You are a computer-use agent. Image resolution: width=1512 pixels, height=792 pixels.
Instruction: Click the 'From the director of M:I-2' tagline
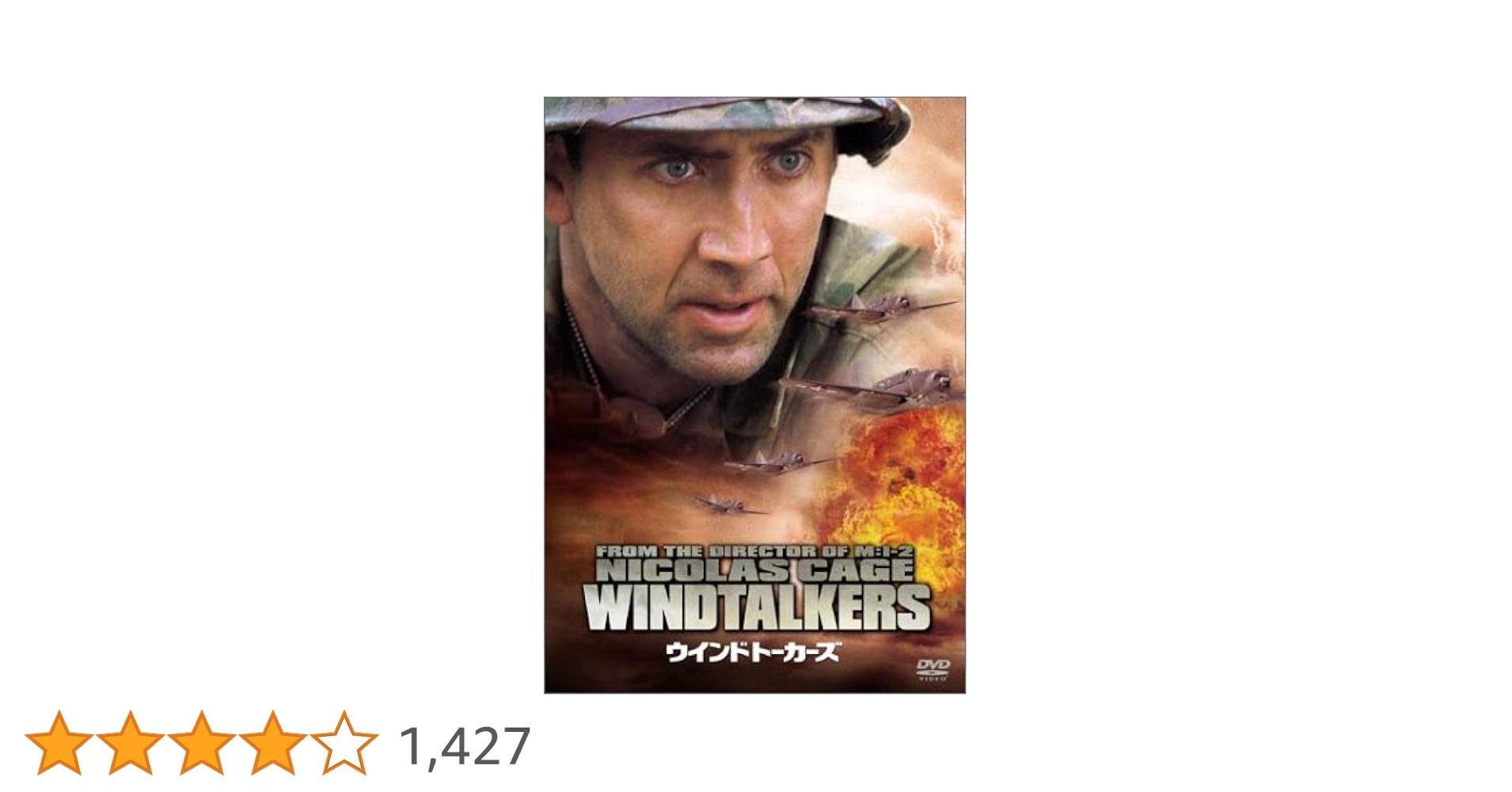[755, 550]
